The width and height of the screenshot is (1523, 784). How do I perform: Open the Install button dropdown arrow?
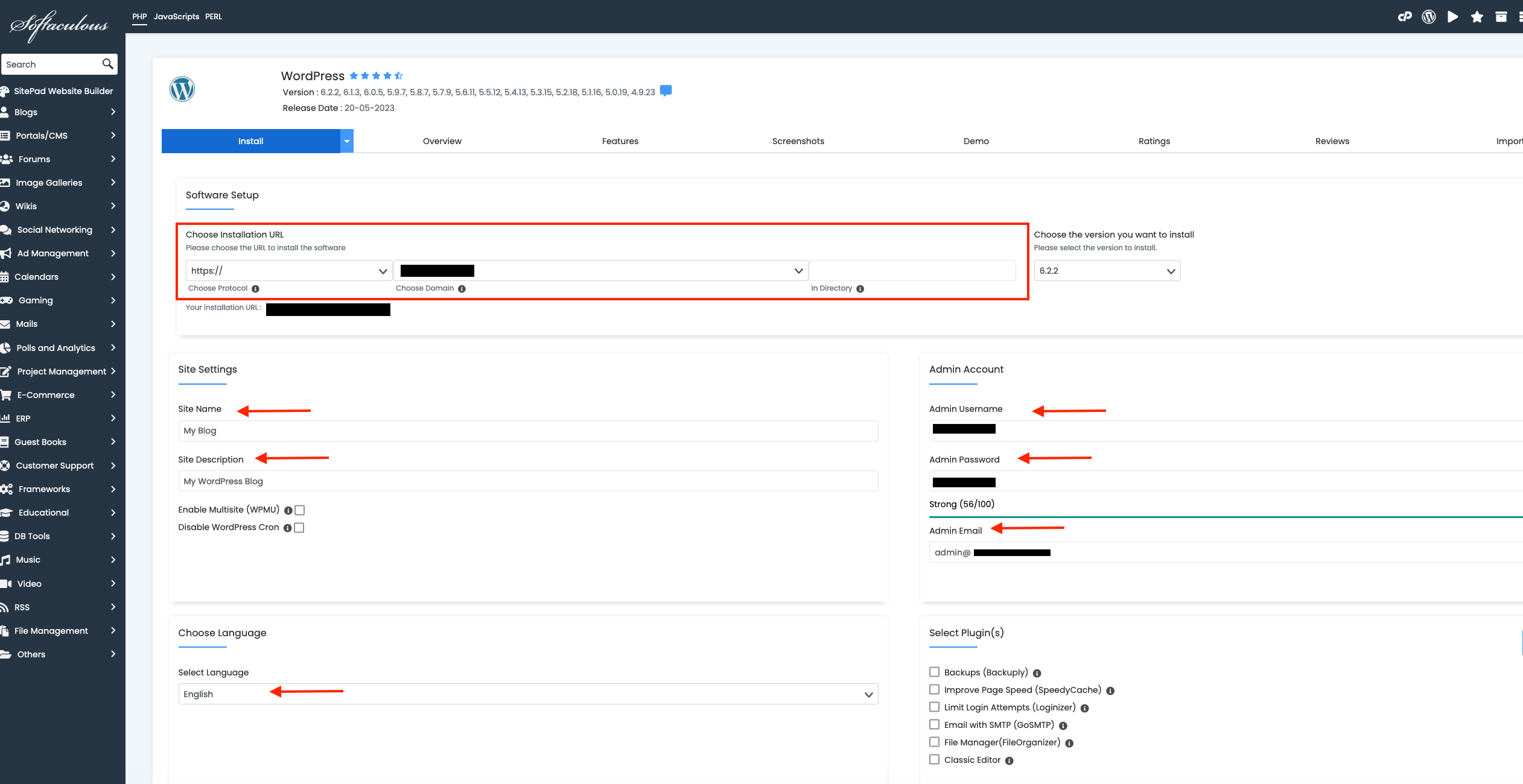347,141
